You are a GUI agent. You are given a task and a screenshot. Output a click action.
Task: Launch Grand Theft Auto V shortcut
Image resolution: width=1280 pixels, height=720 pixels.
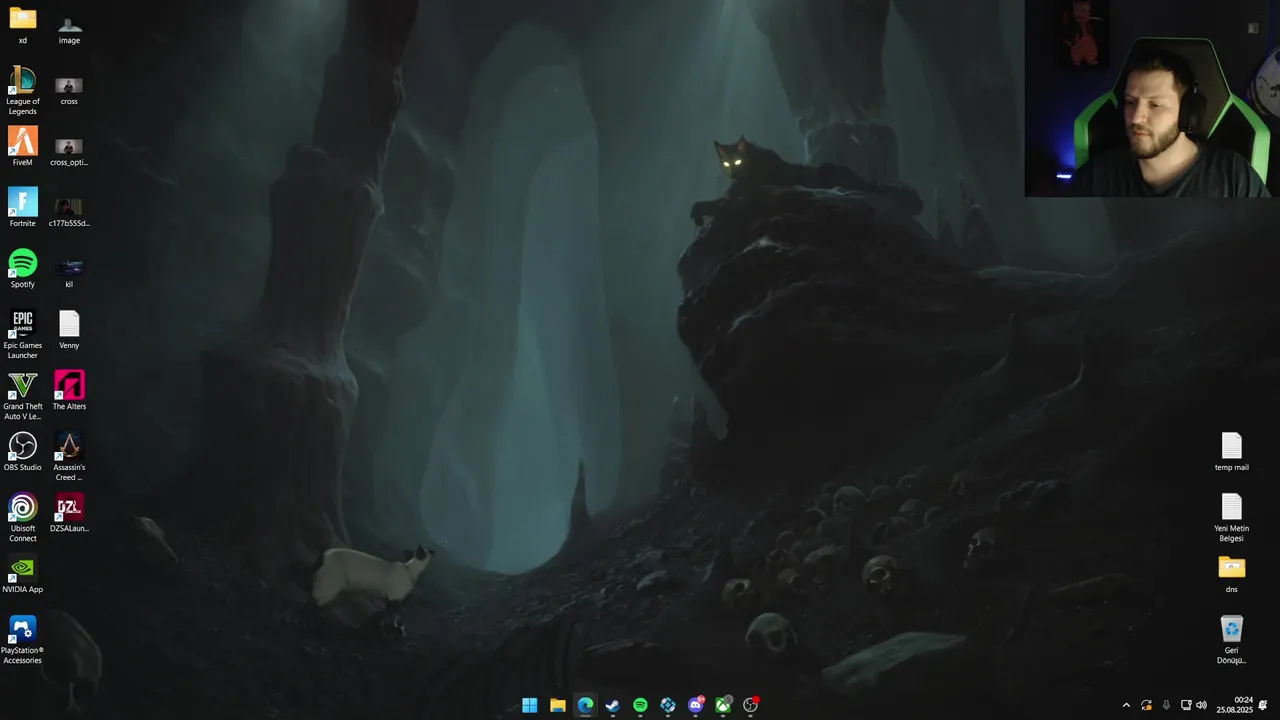[22, 396]
